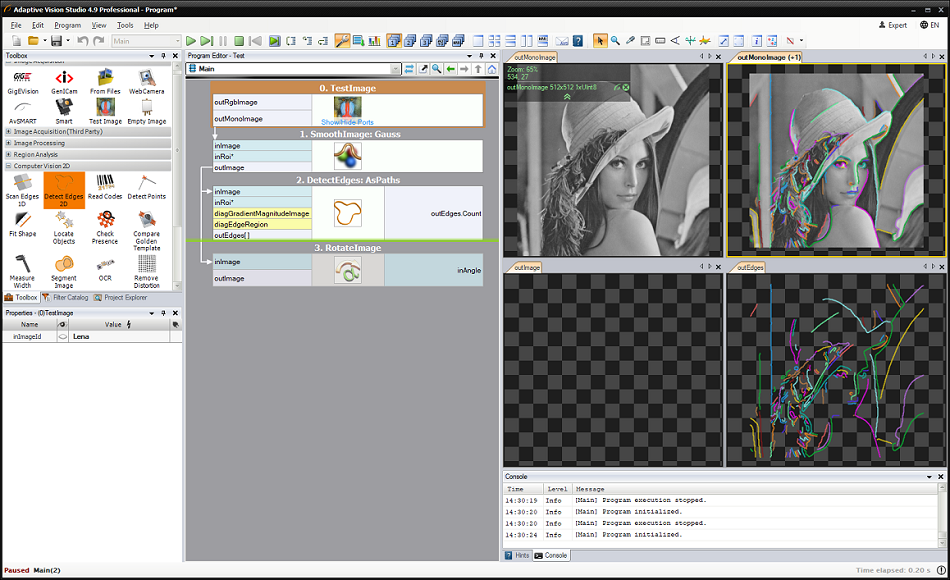Image resolution: width=950 pixels, height=580 pixels.
Task: Select the Read Codes filter in Toolbox
Action: point(105,186)
